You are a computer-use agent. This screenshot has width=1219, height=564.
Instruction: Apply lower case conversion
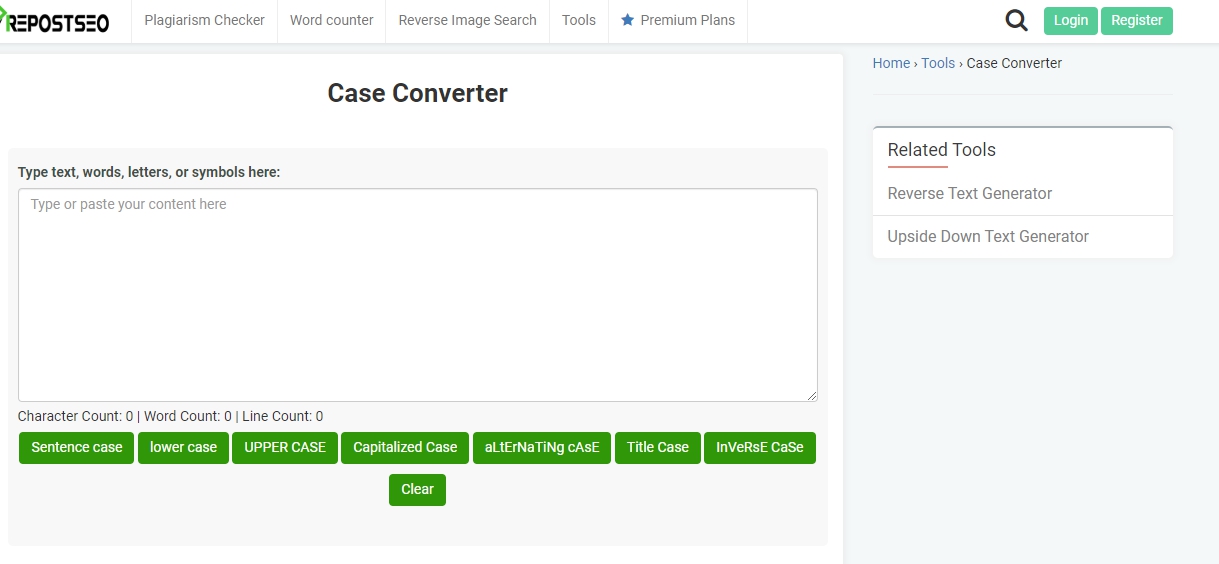tap(183, 447)
